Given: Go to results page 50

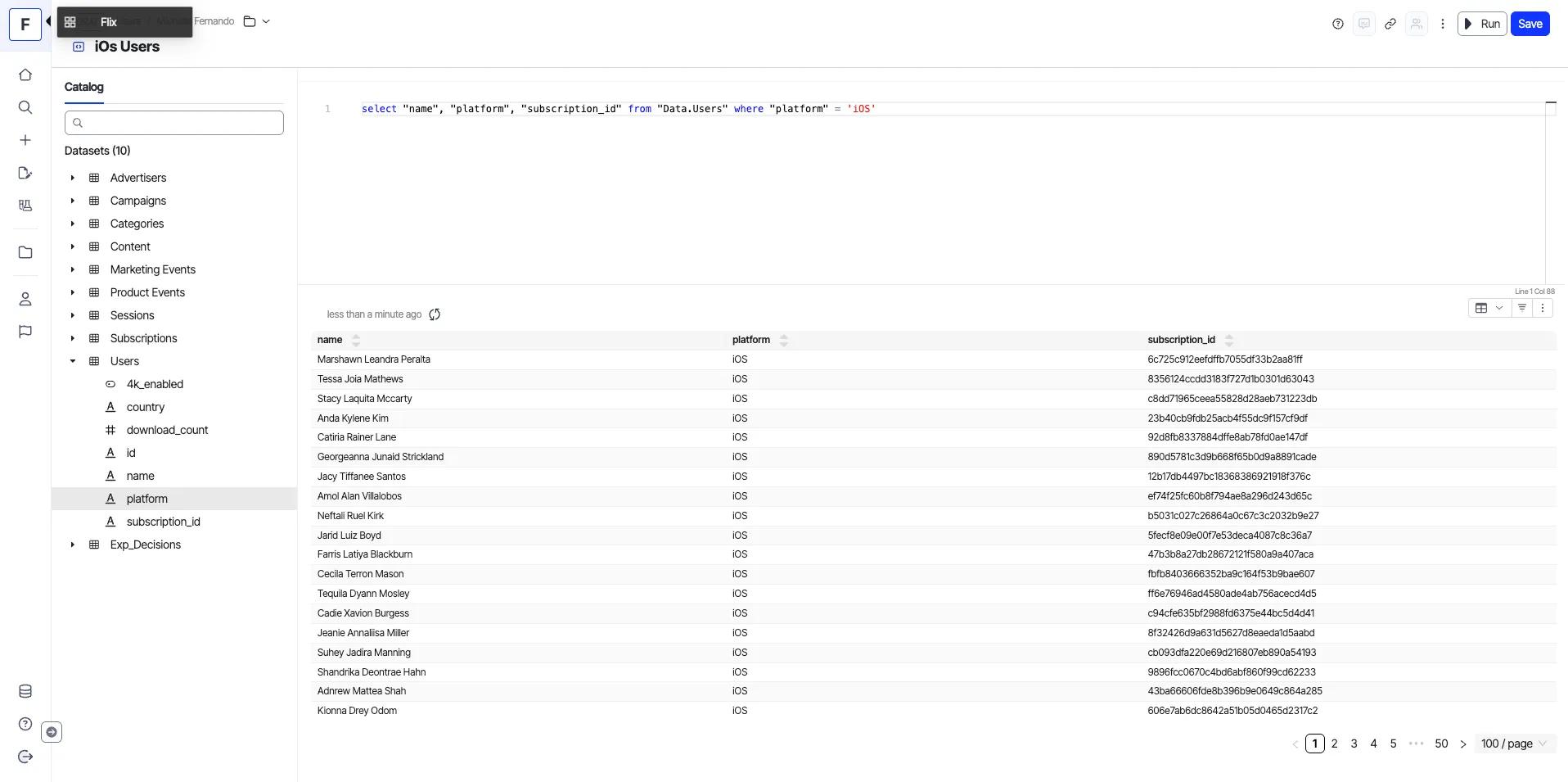Looking at the screenshot, I should (1442, 744).
